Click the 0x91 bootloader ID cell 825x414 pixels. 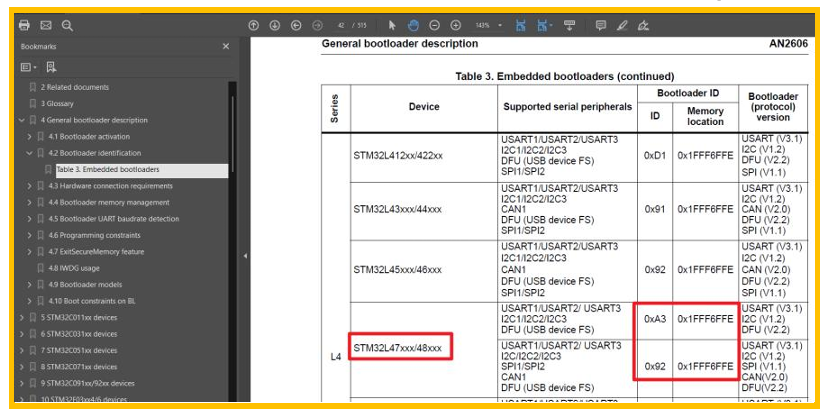[655, 209]
